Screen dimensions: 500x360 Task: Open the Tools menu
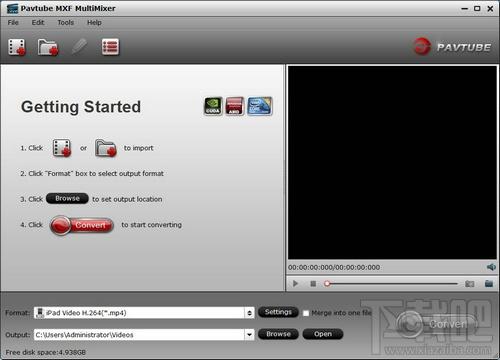[65, 23]
